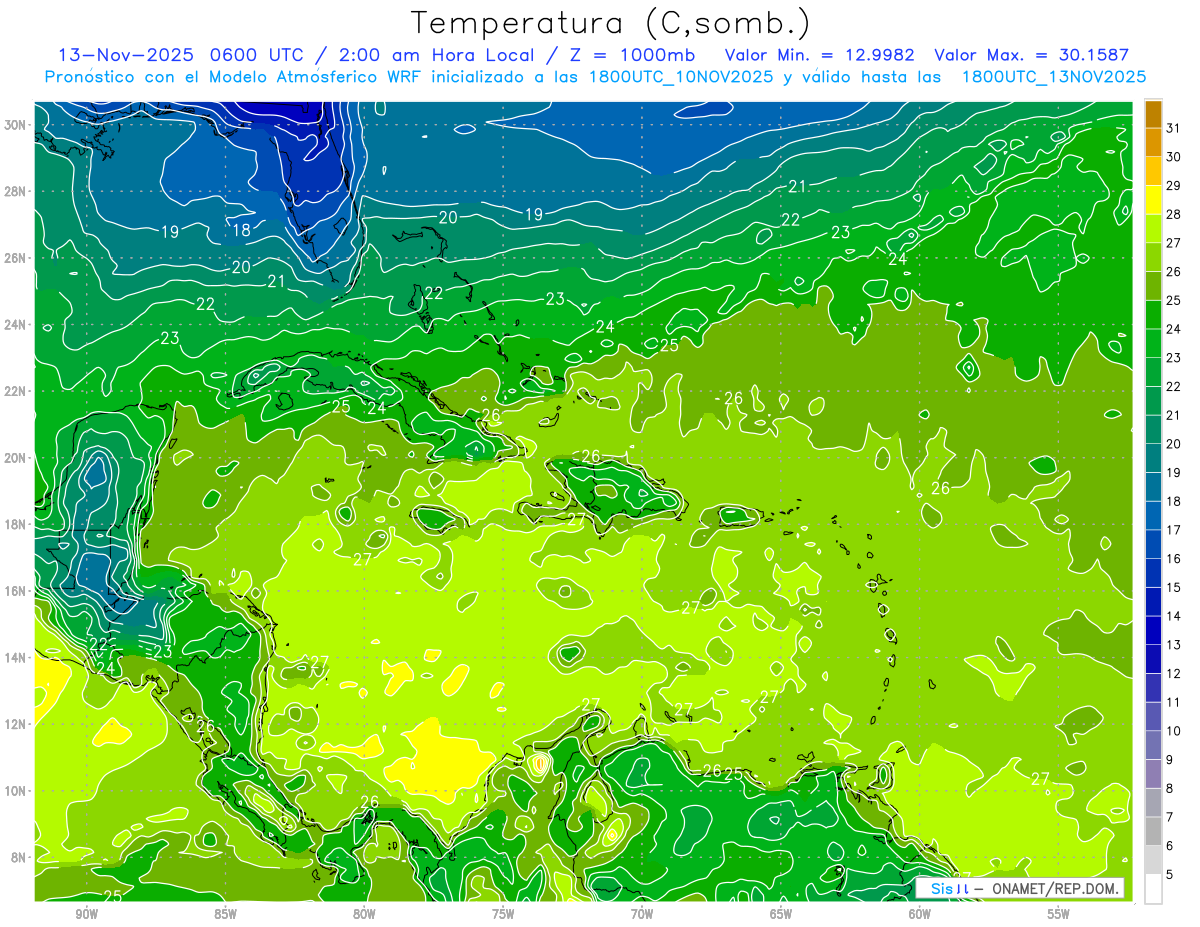Click the "13-Nov-2025" date text

(x=125, y=55)
